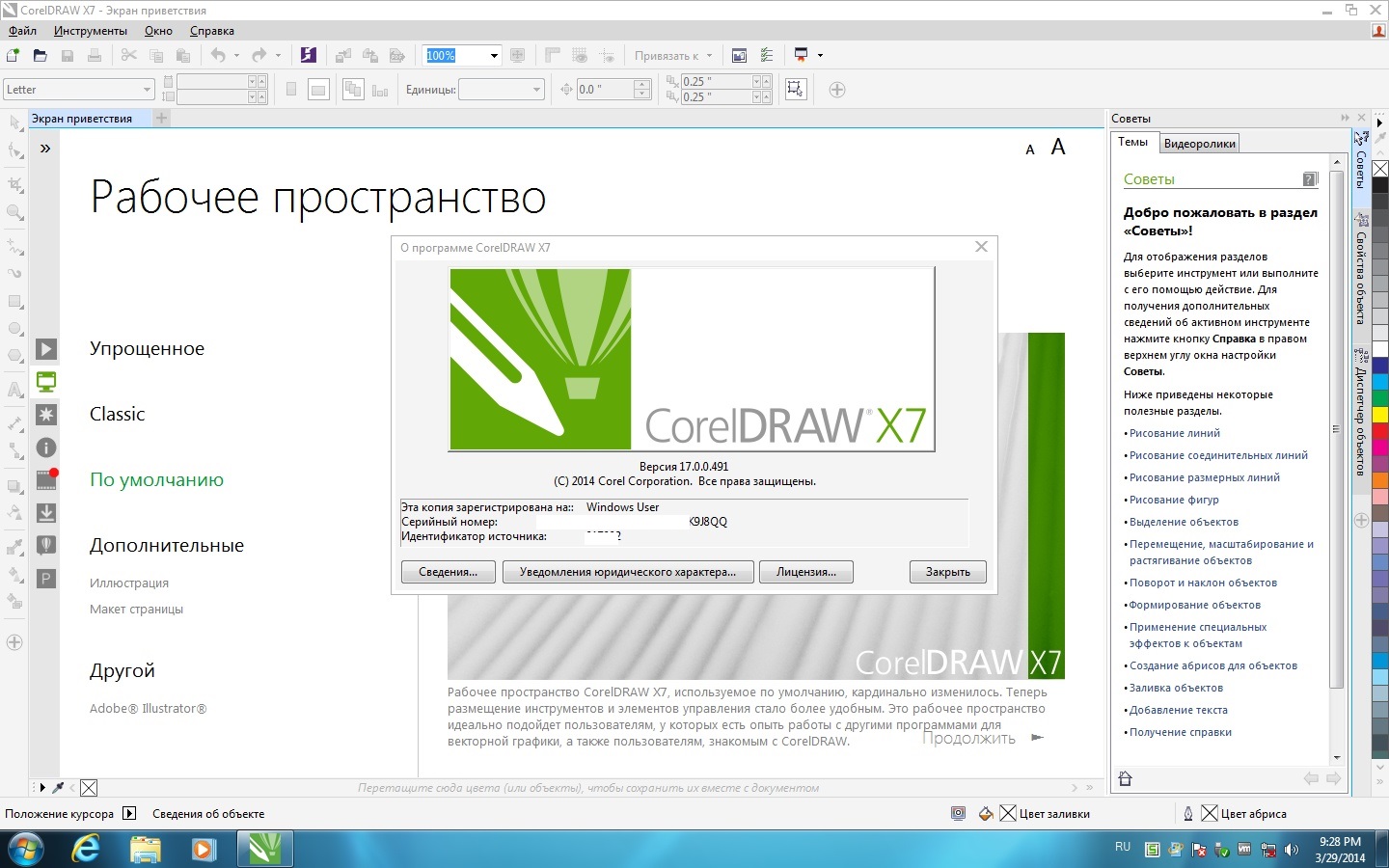This screenshot has width=1389, height=868.
Task: Choose the Упрощенное workspace
Action: [147, 348]
